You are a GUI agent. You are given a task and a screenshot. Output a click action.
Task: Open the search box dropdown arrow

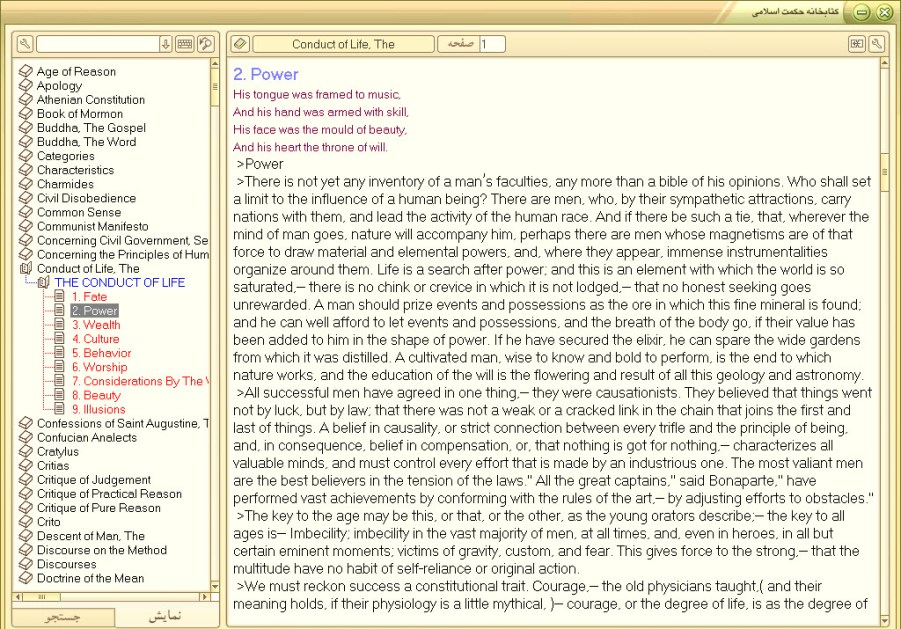165,44
